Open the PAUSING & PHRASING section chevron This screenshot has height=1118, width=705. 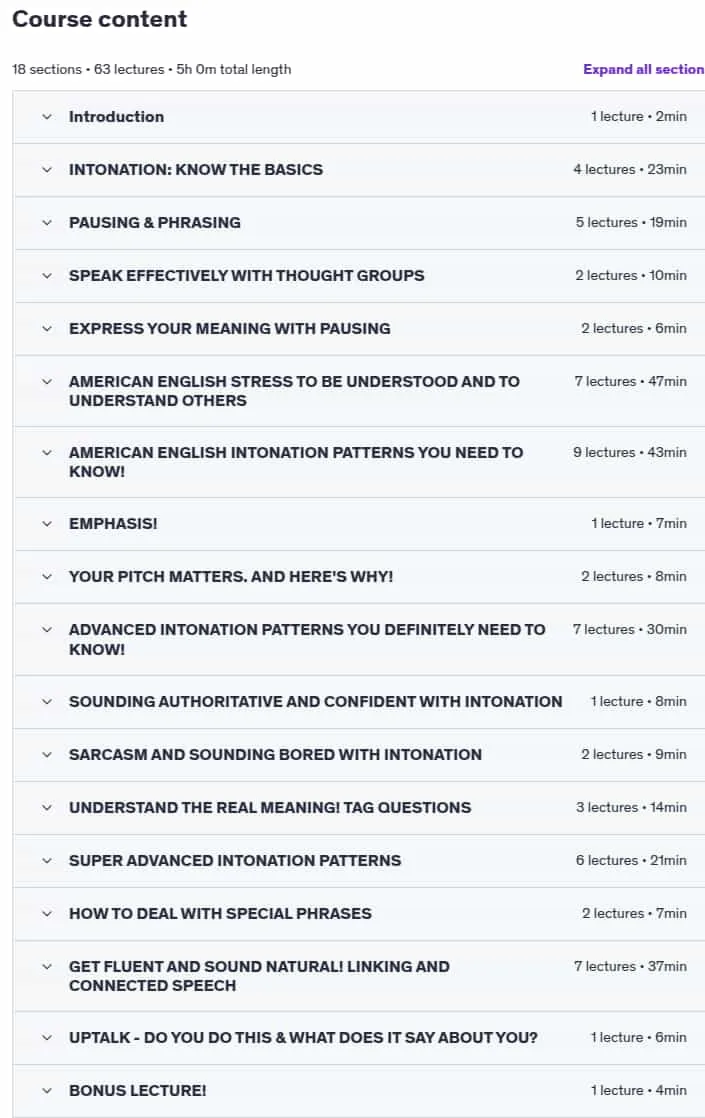[47, 222]
